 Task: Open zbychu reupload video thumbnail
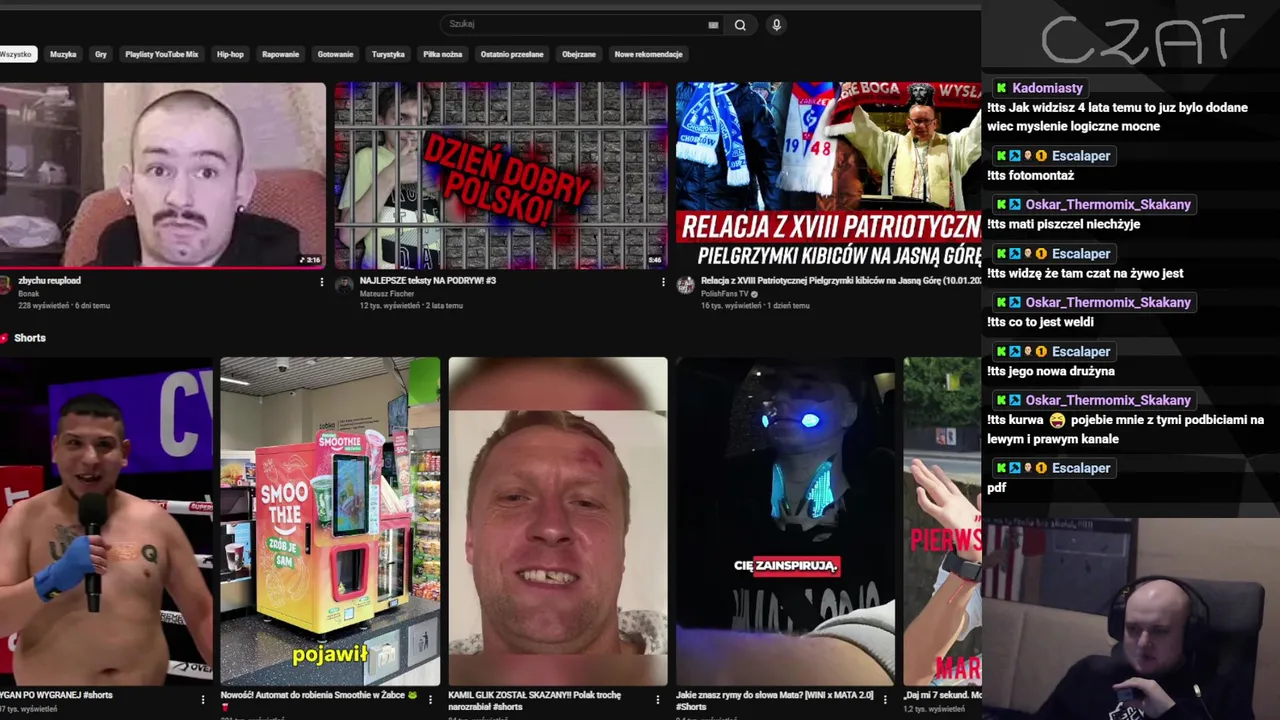coord(162,176)
